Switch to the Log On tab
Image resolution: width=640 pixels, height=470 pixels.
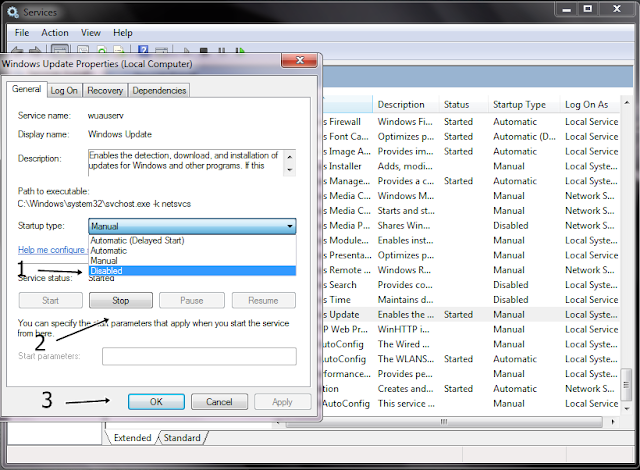coord(64,91)
